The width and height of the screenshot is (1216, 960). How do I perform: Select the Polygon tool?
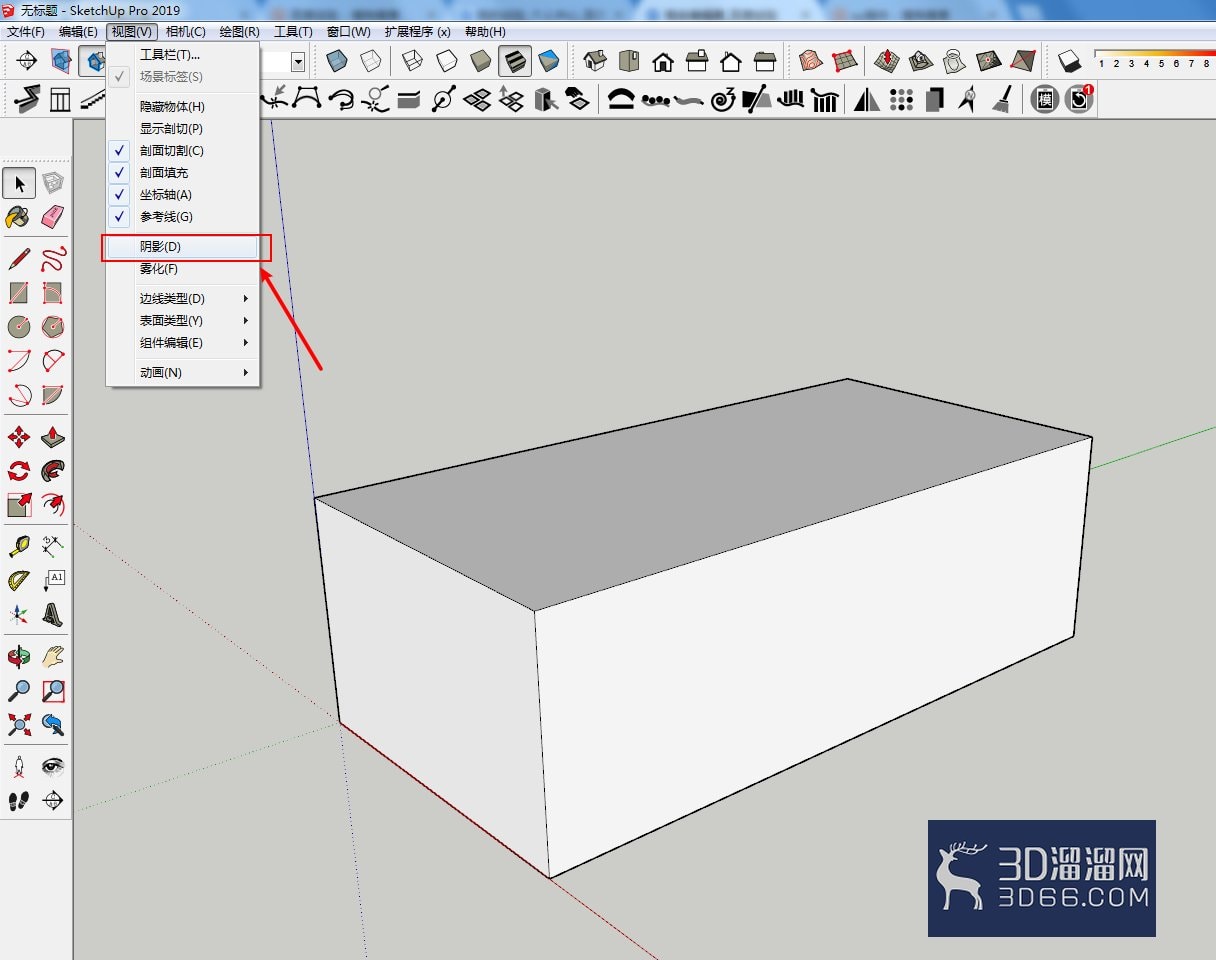point(53,327)
